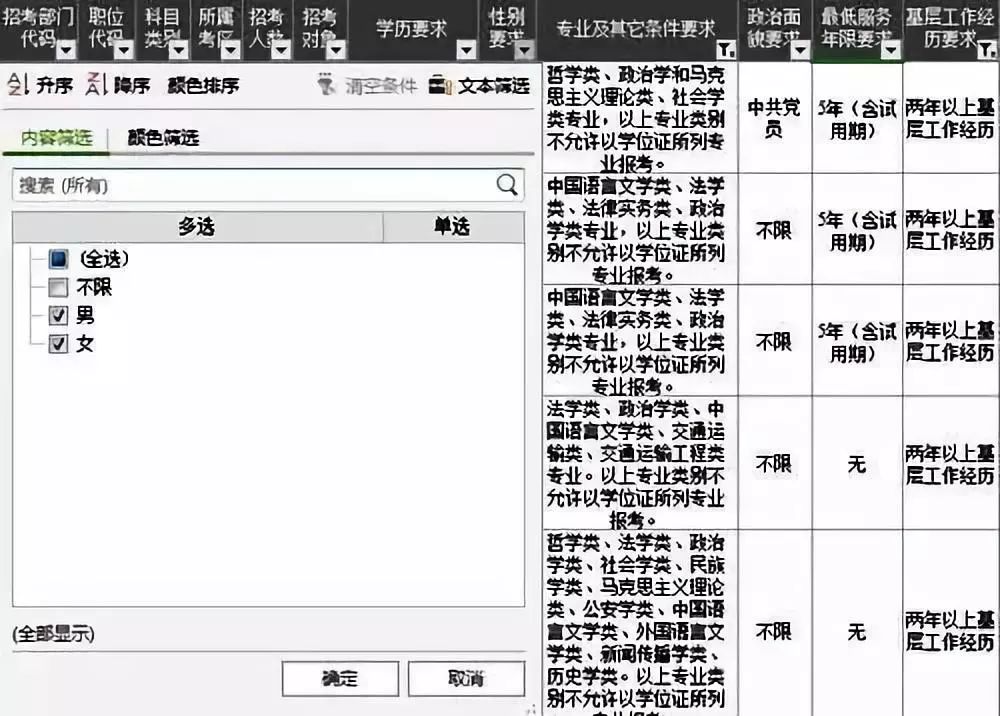Screen dimensions: 1000x716
Task: Click active filter icon on 专业及其它条件要求 column
Action: pos(727,49)
